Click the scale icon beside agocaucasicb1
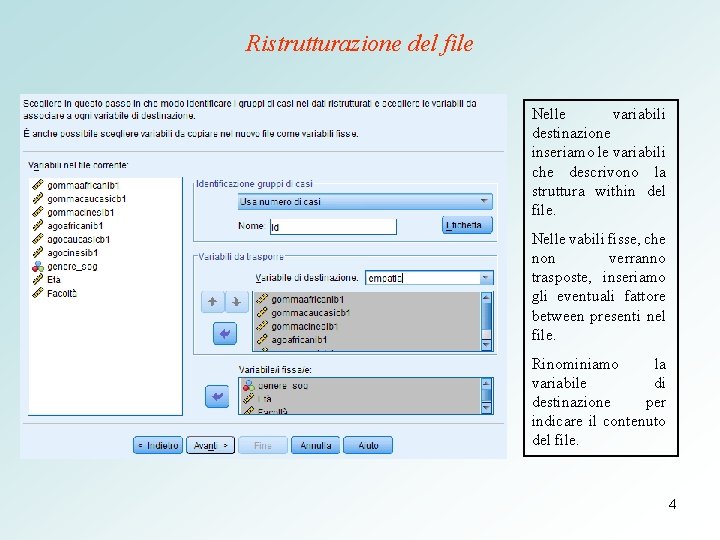 coord(38,239)
